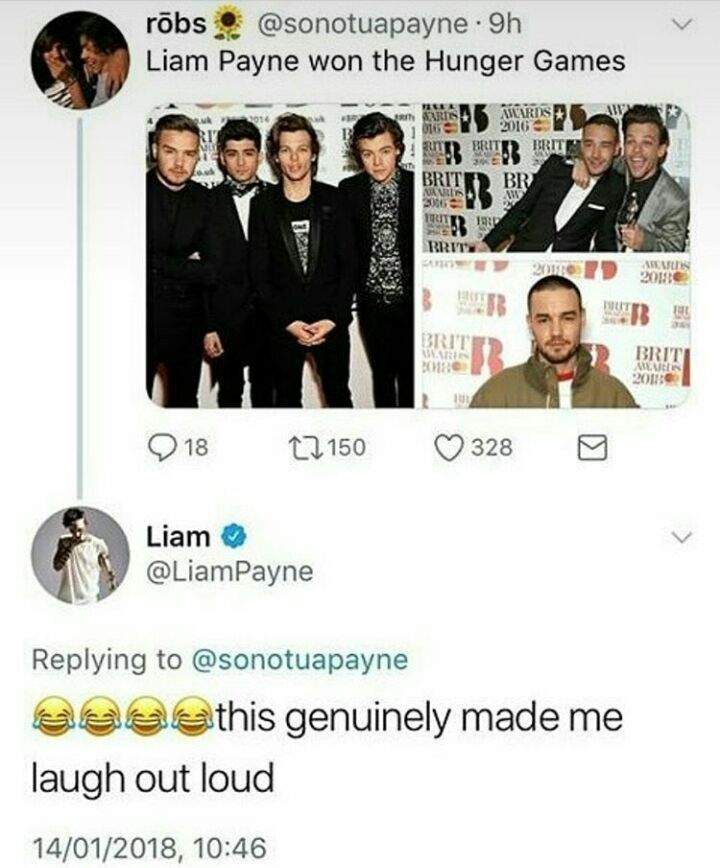Click the blue verified badge beside Liam

[x=234, y=536]
